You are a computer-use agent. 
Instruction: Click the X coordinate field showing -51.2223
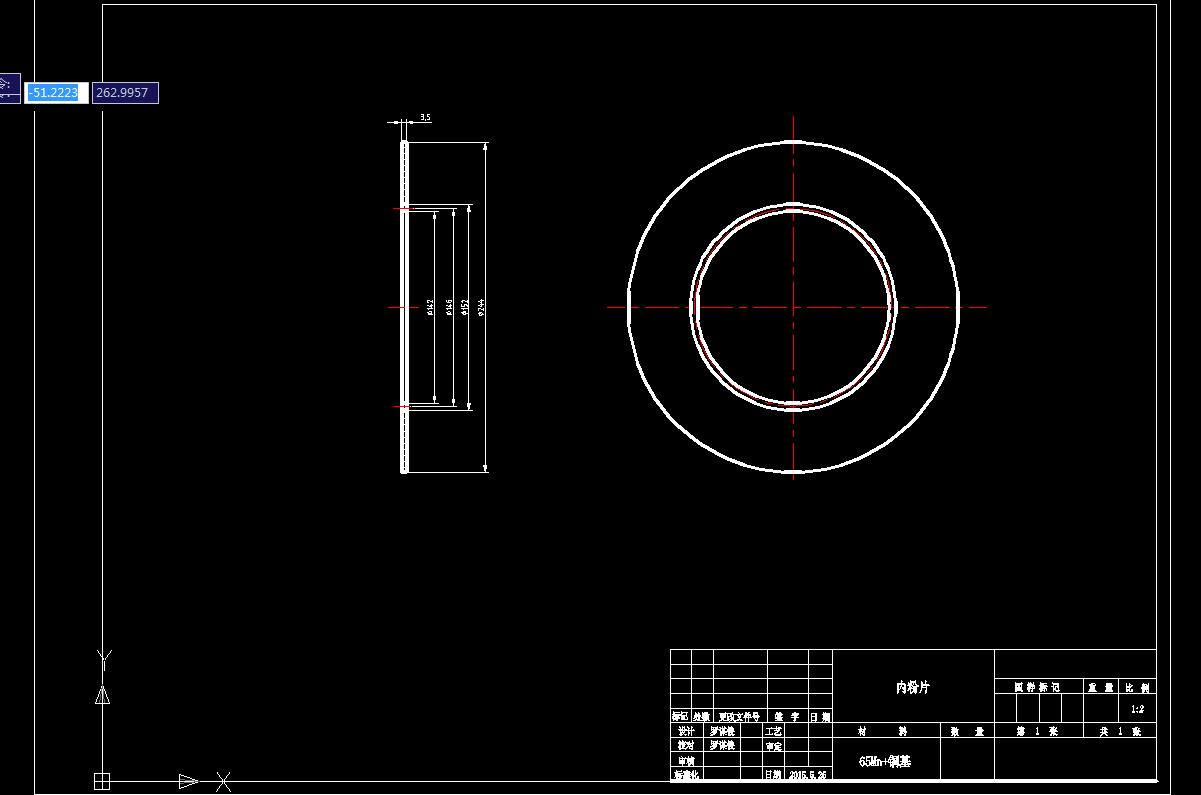pos(56,93)
